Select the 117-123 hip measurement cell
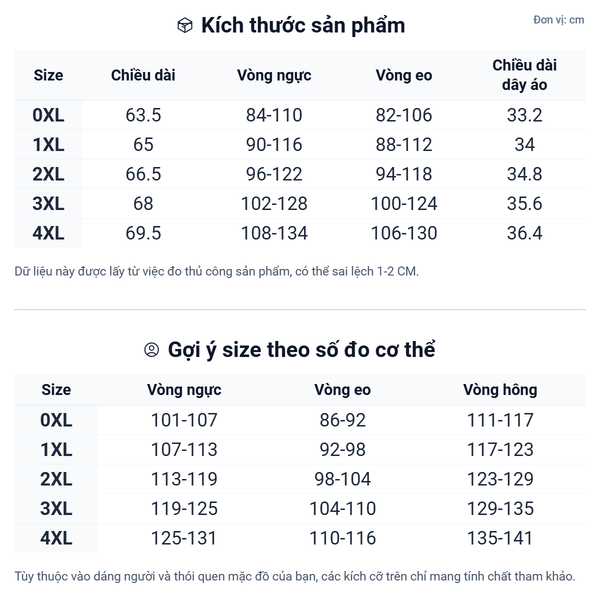The image size is (600, 600). 500,450
